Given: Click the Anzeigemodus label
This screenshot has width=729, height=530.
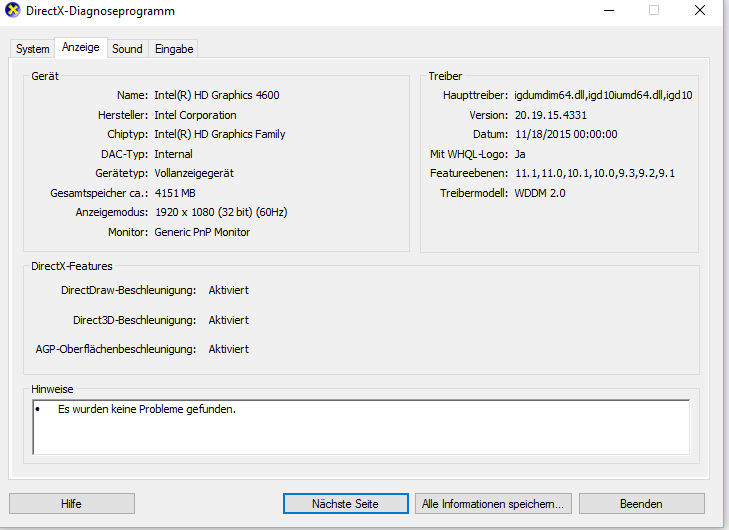Looking at the screenshot, I should click(x=112, y=212).
